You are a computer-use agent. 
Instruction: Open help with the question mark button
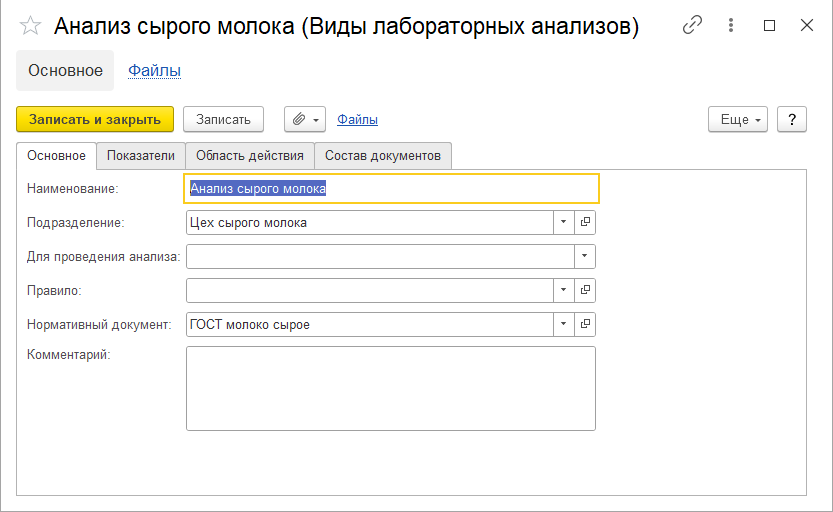(x=792, y=119)
